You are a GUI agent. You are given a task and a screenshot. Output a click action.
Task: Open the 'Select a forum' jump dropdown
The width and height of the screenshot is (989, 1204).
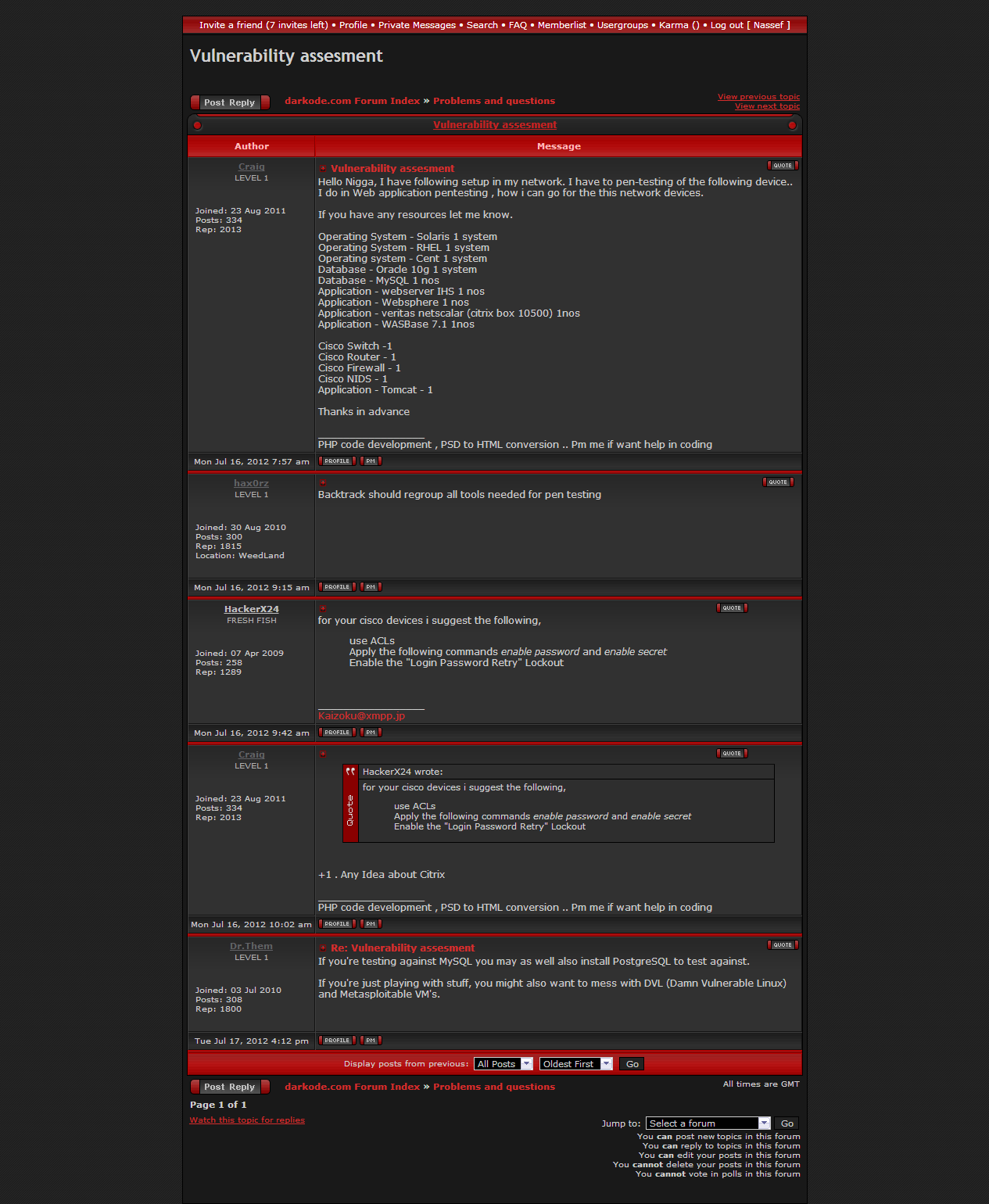tap(708, 1123)
